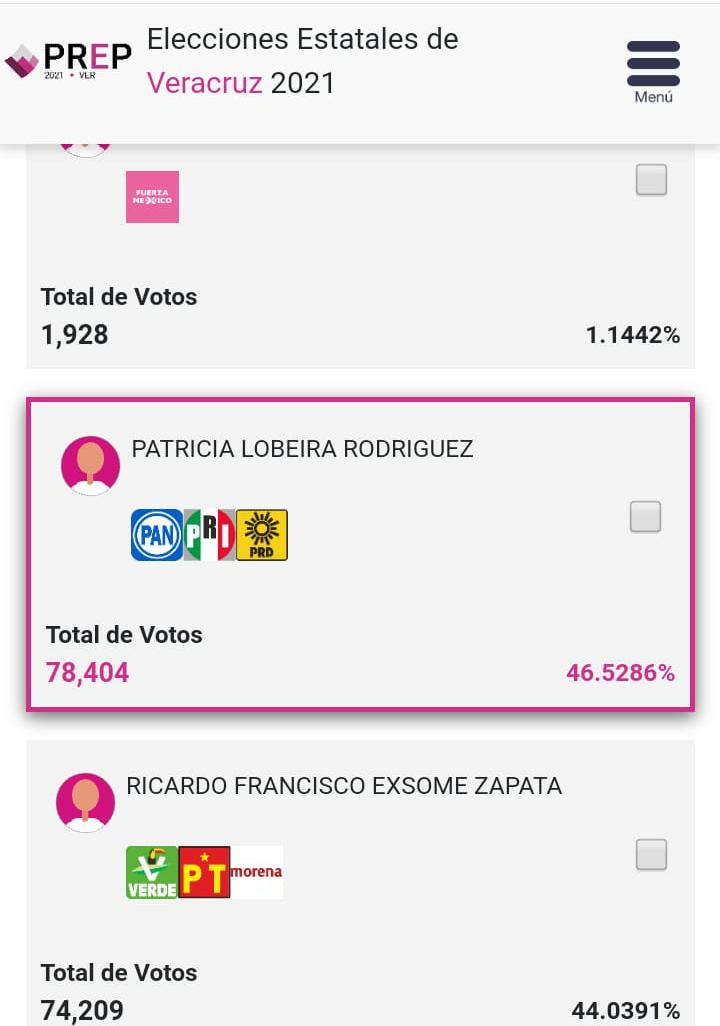Screen dimensions: 720x1026
Task: Click the PRD sun party logo
Action: [262, 535]
